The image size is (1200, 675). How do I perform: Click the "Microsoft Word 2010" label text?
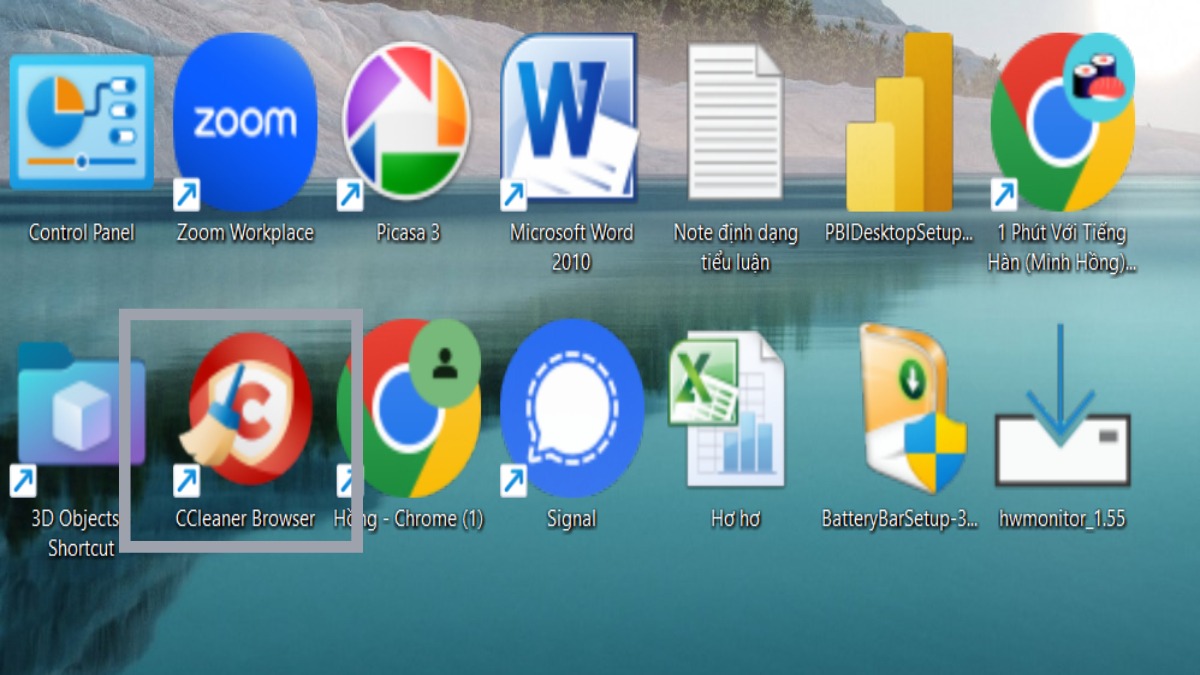(572, 247)
